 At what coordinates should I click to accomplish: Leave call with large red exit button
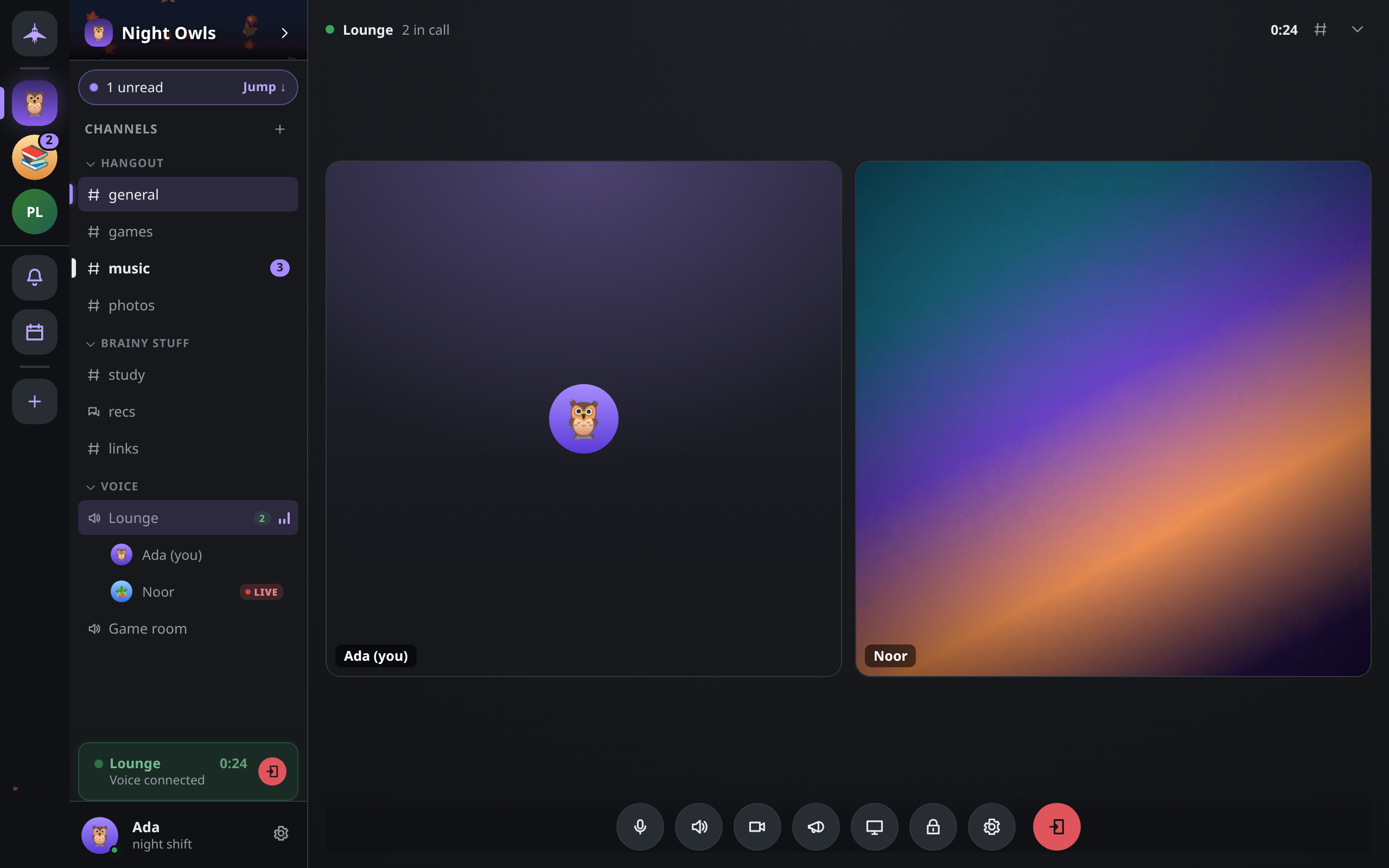point(1057,827)
